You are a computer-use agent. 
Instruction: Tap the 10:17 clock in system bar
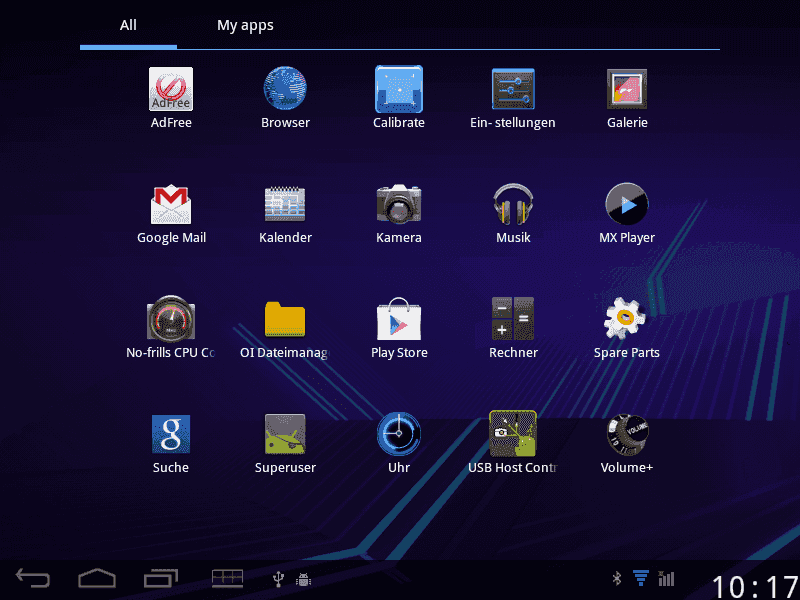click(x=755, y=586)
